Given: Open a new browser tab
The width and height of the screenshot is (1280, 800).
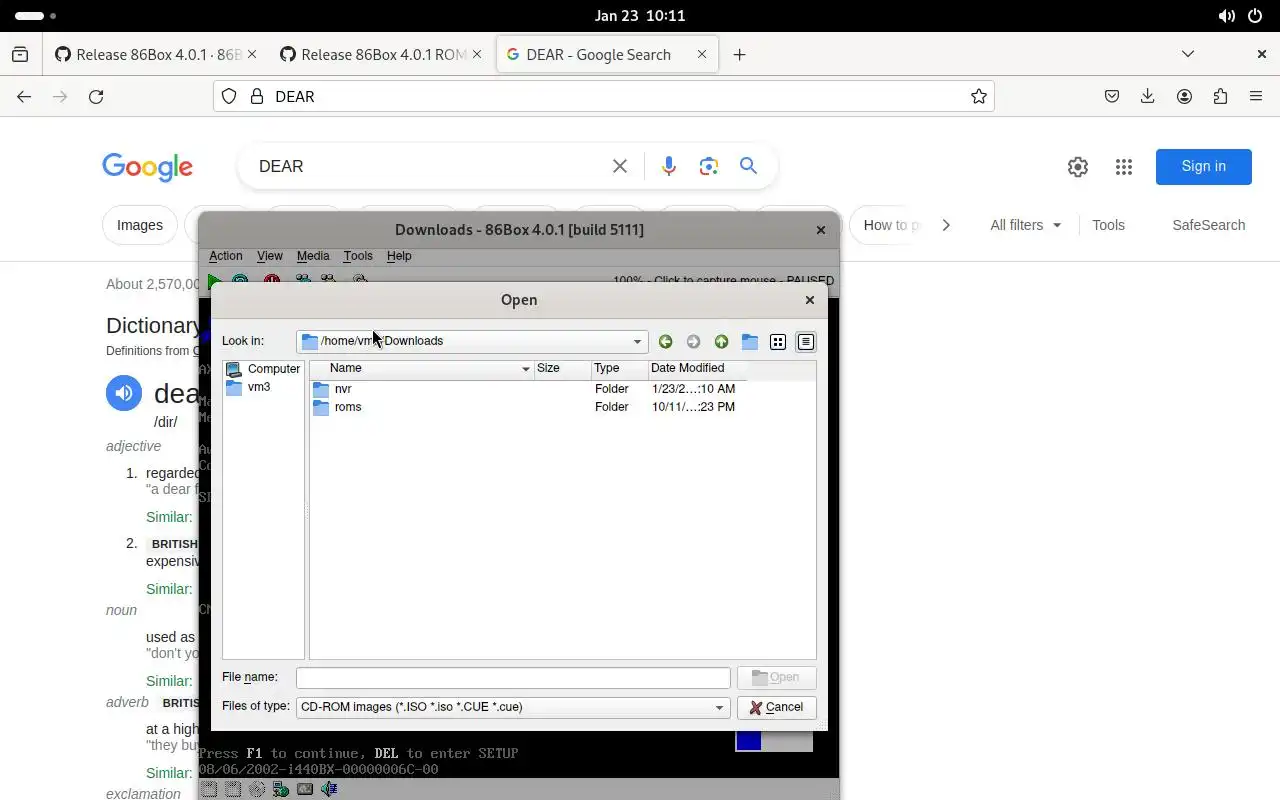Looking at the screenshot, I should pyautogui.click(x=739, y=55).
